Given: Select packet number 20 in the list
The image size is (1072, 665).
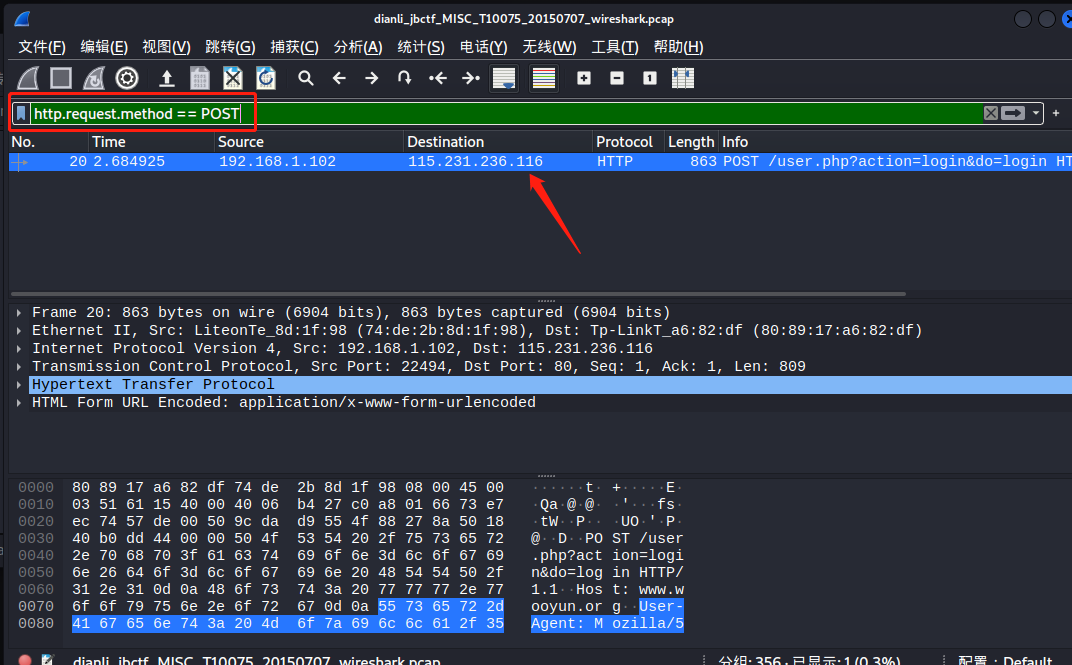Looking at the screenshot, I should [x=300, y=160].
